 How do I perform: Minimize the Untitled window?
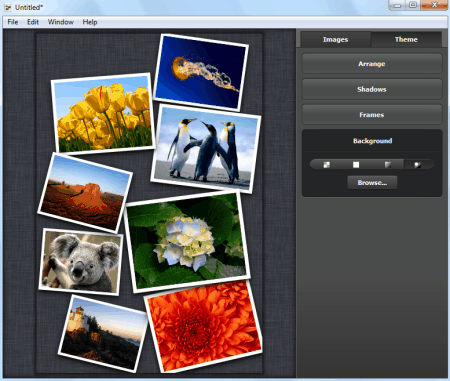[397, 5]
